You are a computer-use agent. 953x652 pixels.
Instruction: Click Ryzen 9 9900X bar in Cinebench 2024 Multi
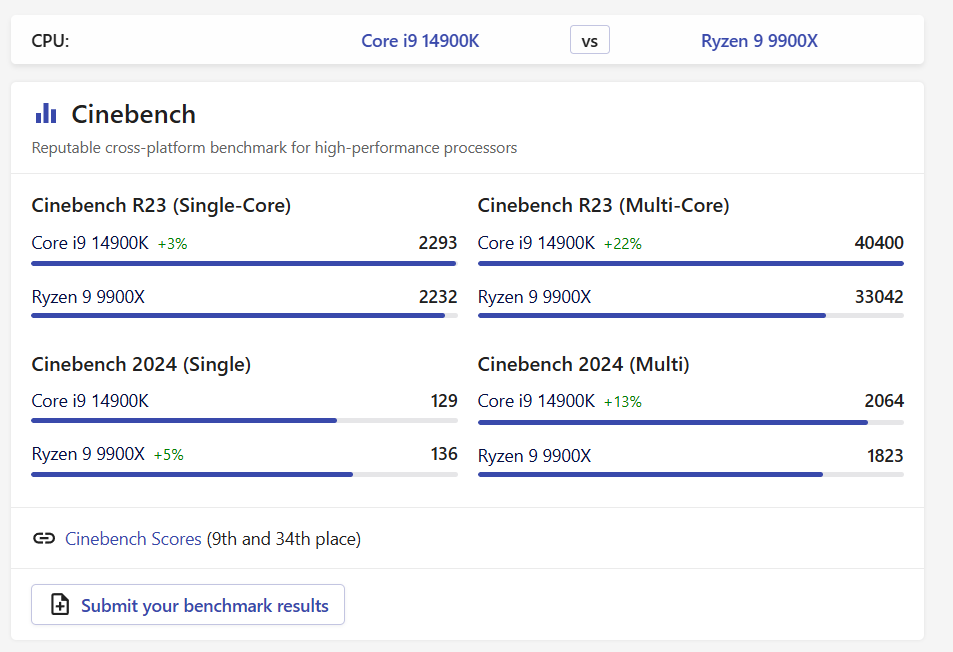click(650, 475)
